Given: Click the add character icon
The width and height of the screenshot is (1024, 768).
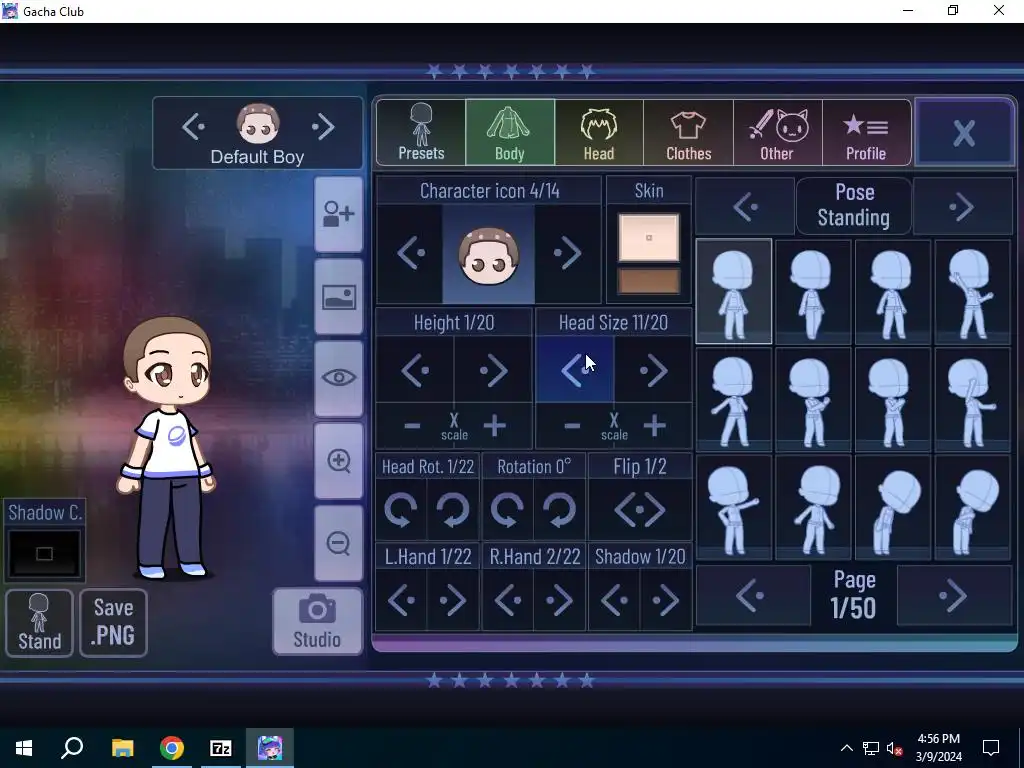Looking at the screenshot, I should [x=338, y=214].
